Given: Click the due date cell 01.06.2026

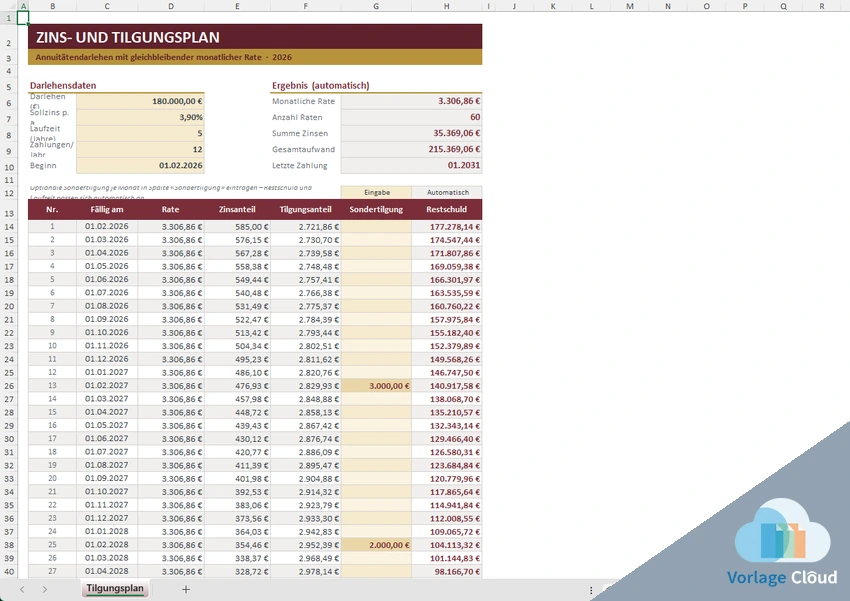Looking at the screenshot, I should point(107,280).
